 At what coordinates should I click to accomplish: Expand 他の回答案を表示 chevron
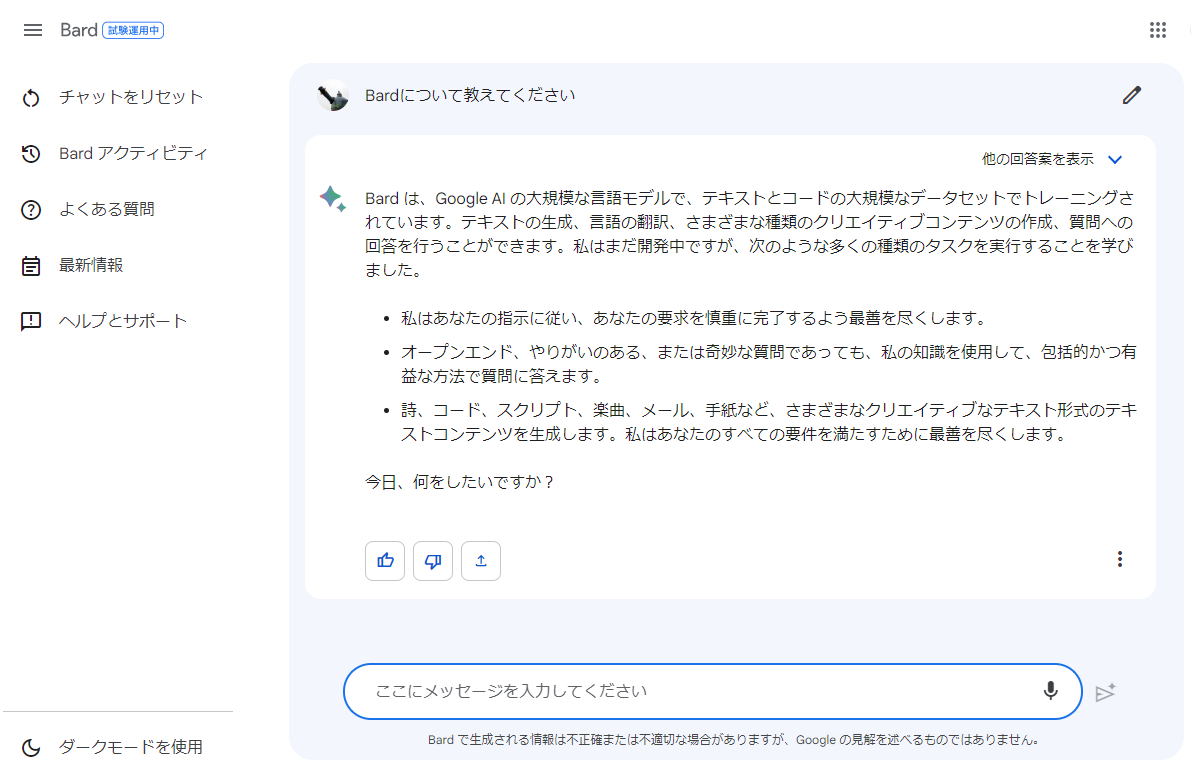pyautogui.click(x=1114, y=159)
